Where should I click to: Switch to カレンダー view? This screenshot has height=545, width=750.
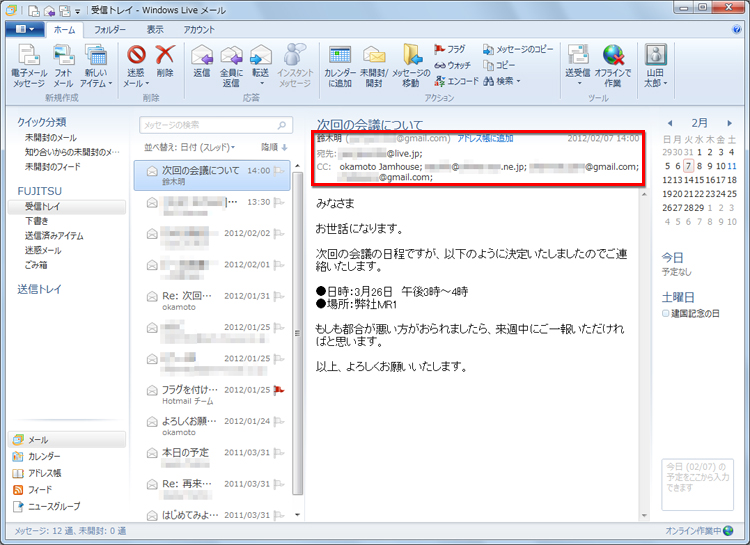[37, 456]
